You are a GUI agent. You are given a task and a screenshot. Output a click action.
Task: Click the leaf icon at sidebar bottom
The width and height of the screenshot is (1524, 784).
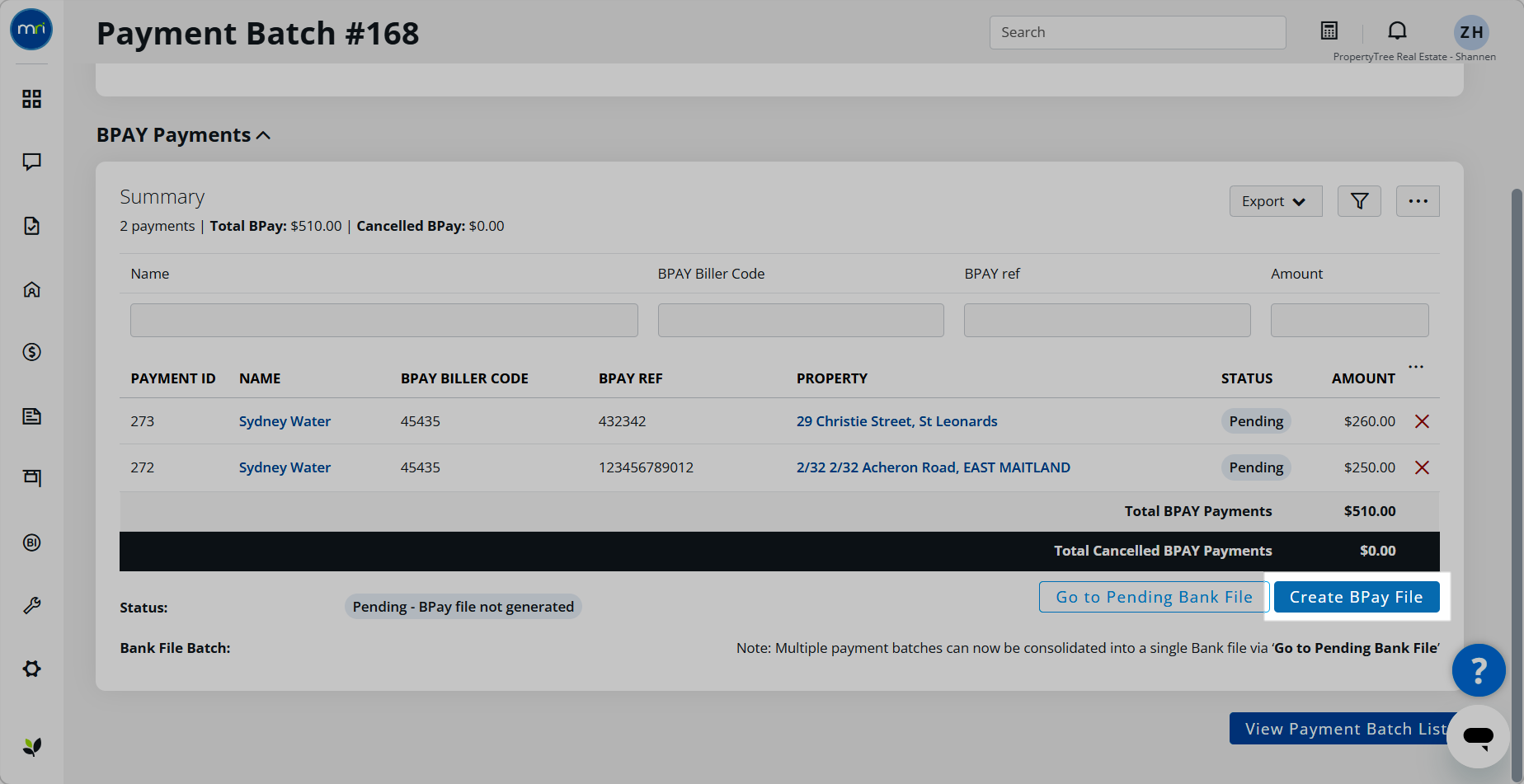point(31,747)
